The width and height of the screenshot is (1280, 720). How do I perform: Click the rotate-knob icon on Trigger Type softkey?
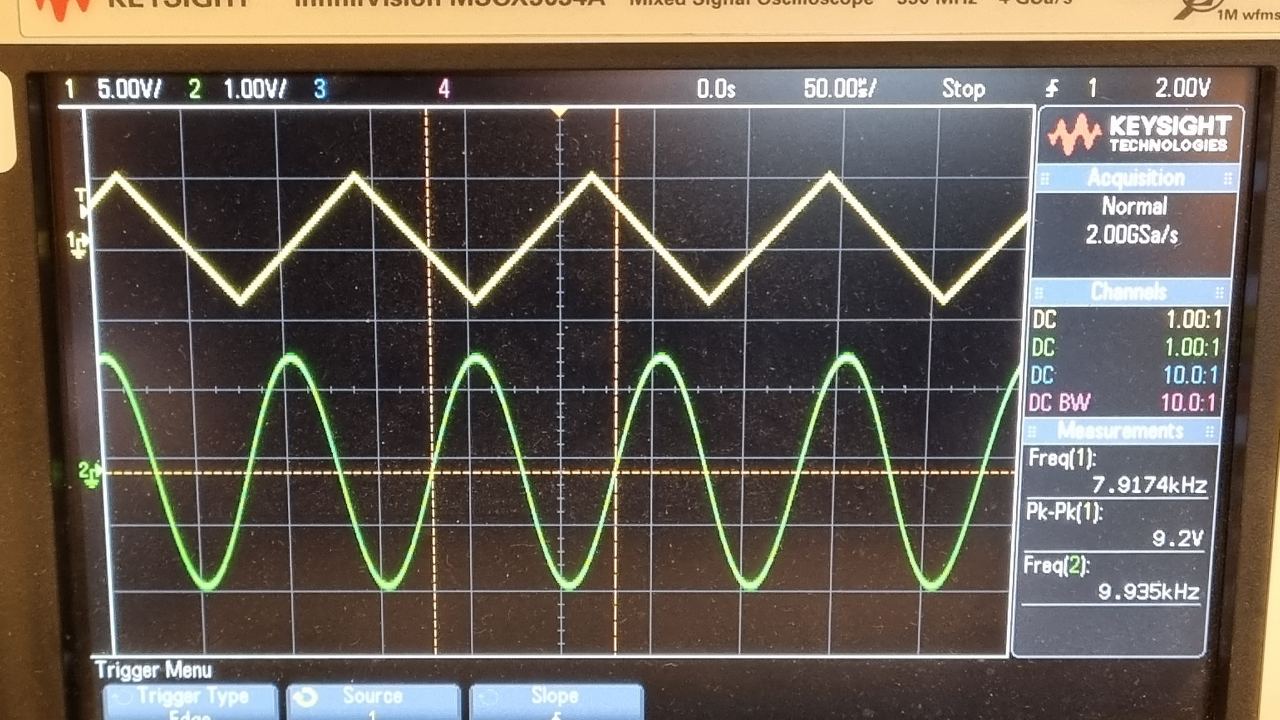click(x=120, y=695)
